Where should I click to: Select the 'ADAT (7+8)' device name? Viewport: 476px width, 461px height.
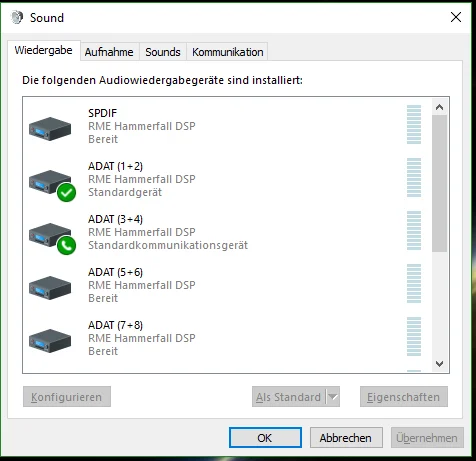[115, 325]
